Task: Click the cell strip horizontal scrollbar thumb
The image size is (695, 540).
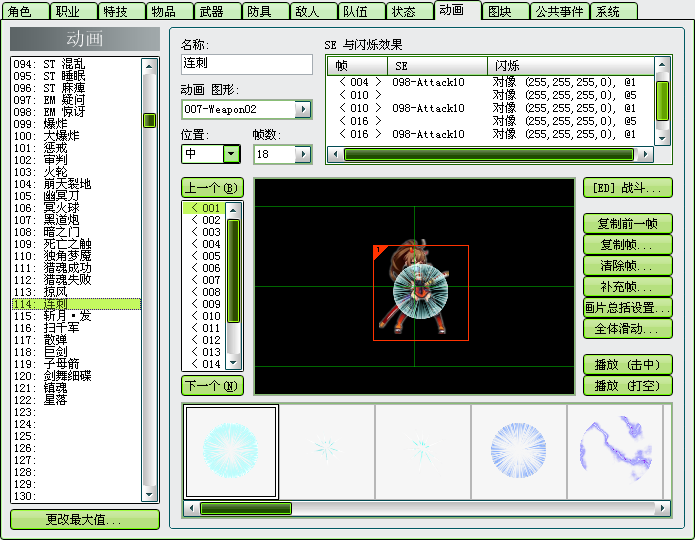Action: (x=246, y=508)
